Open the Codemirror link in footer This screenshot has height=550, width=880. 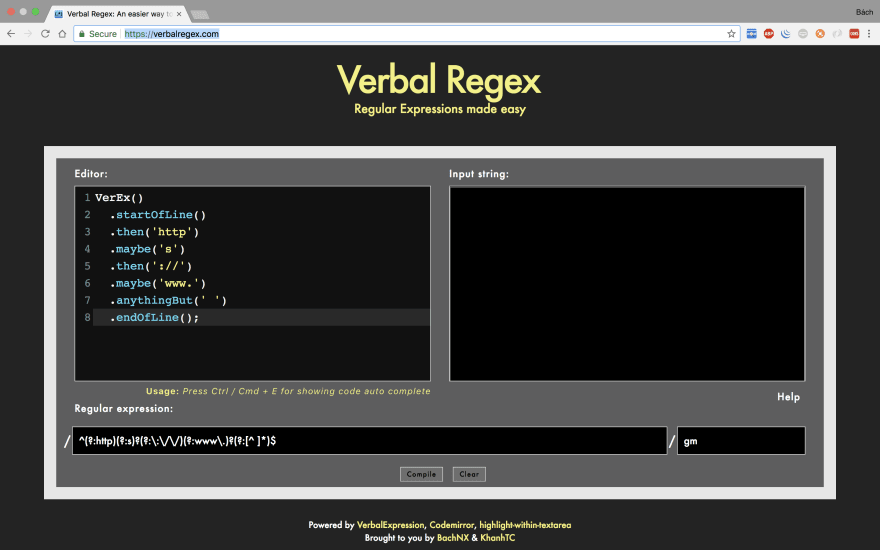pyautogui.click(x=452, y=525)
